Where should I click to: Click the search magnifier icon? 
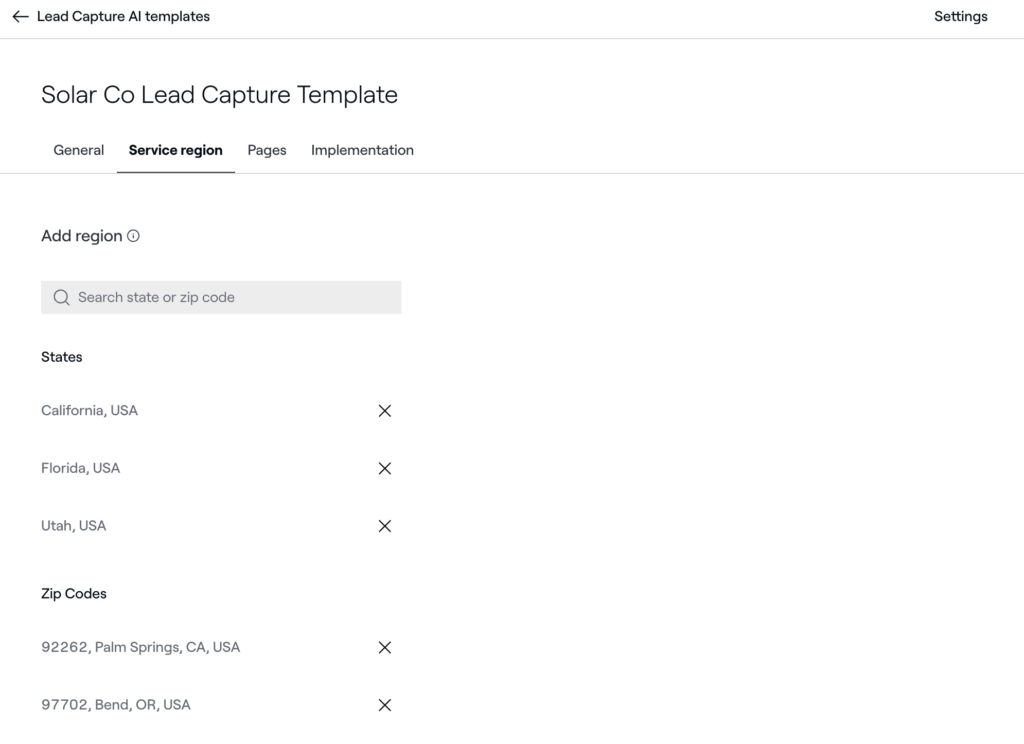point(61,298)
